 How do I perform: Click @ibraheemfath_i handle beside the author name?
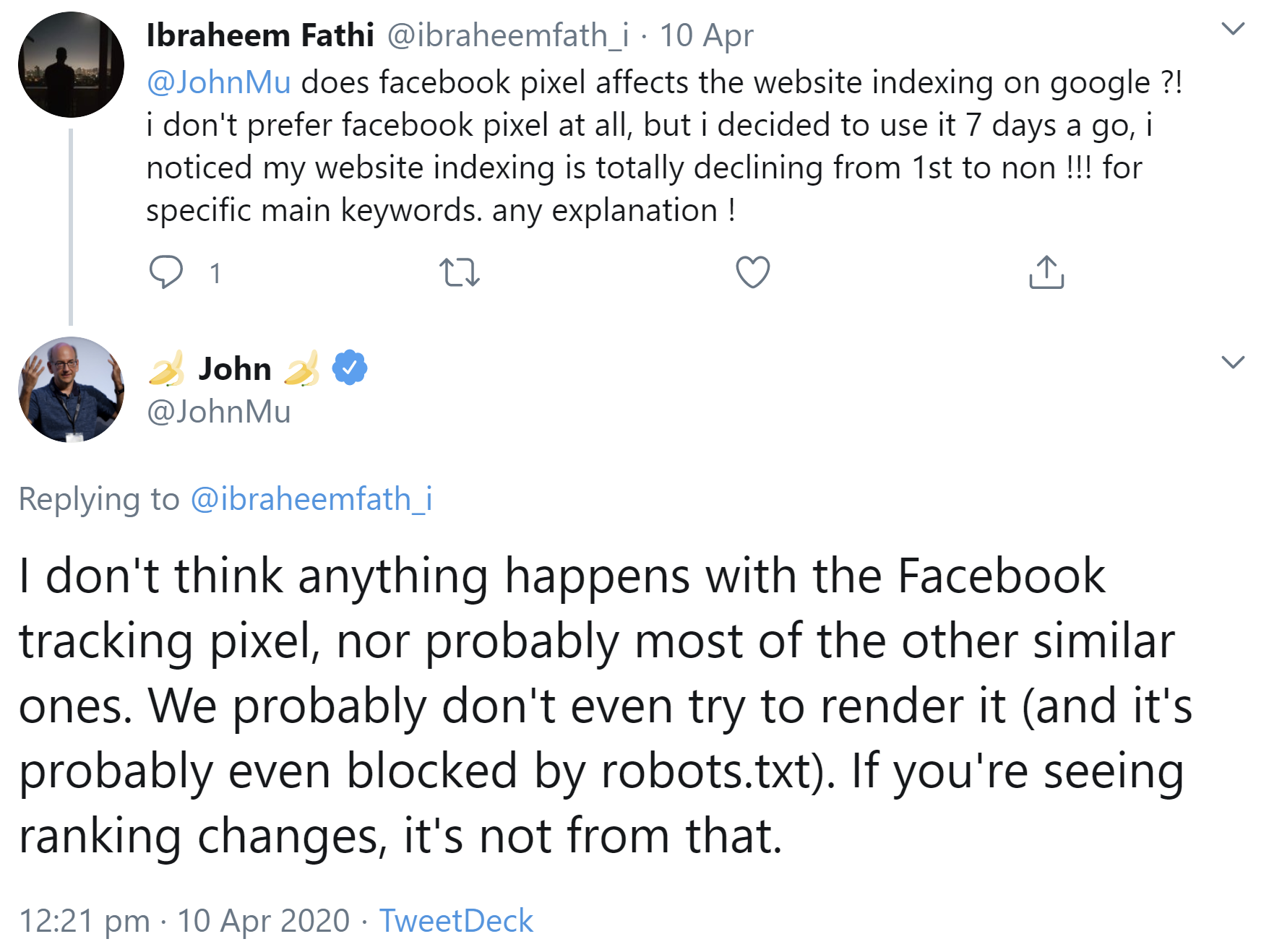(508, 35)
